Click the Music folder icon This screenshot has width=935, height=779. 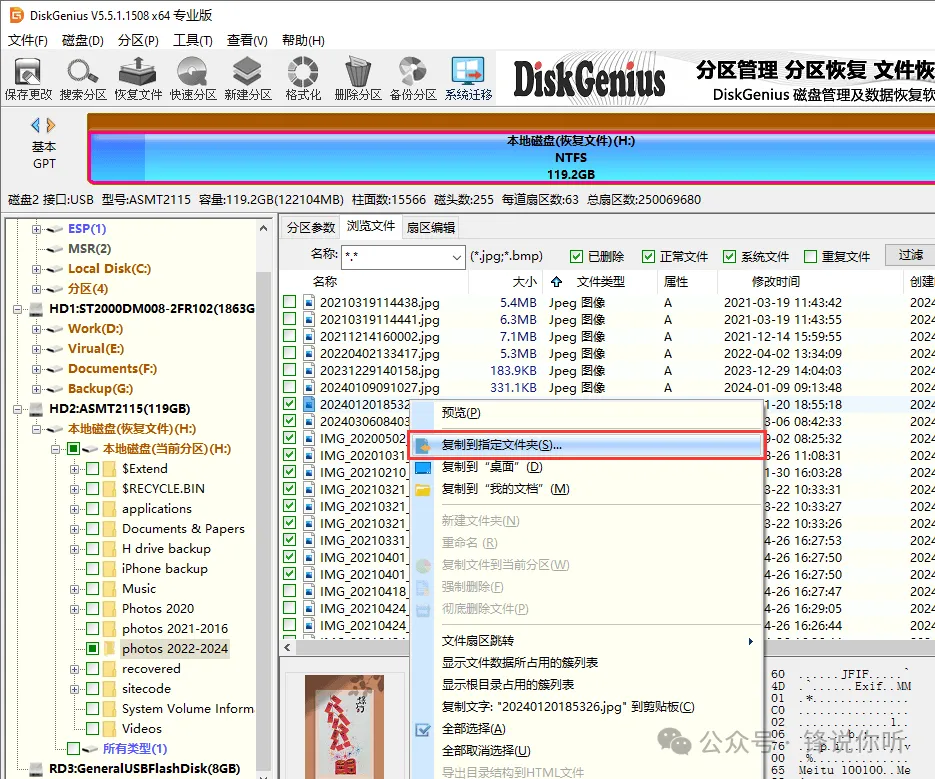(110, 589)
